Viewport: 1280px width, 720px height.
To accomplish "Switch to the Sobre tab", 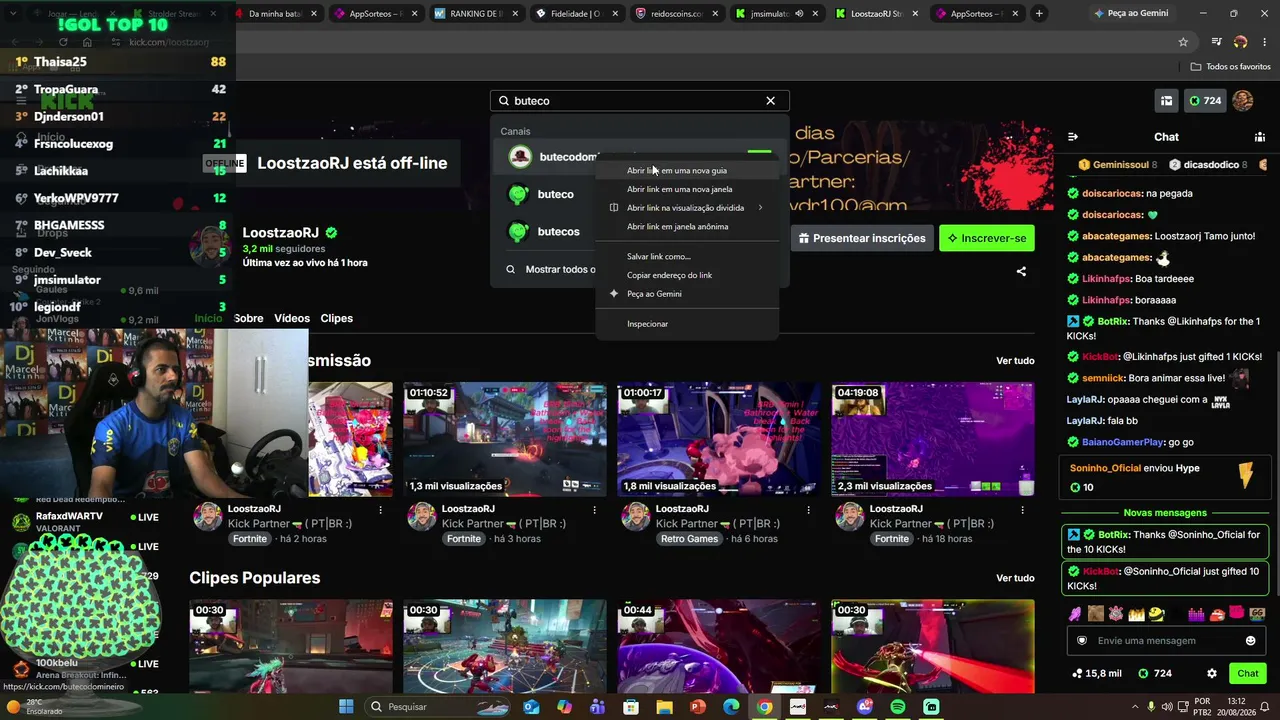I will click(248, 318).
